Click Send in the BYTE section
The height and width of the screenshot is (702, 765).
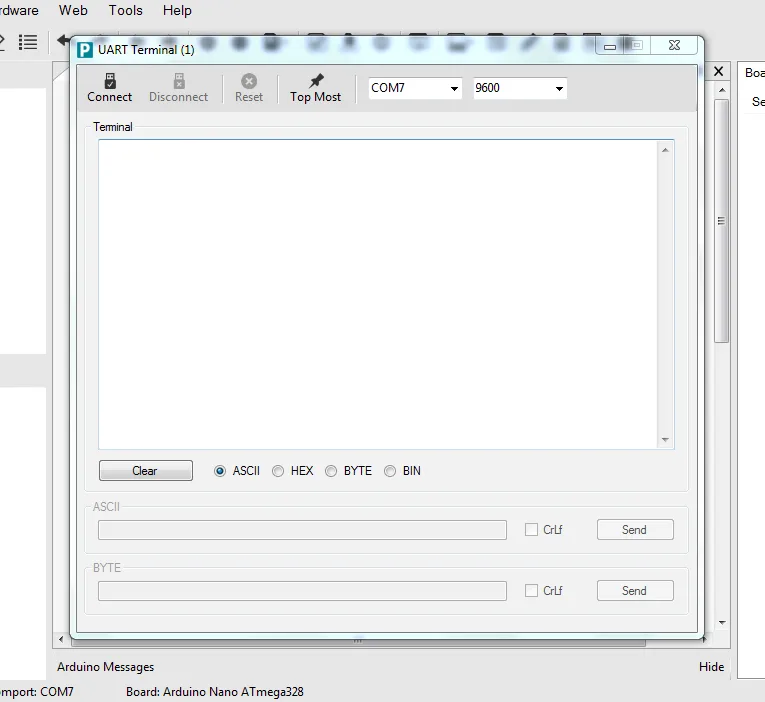[x=635, y=591]
